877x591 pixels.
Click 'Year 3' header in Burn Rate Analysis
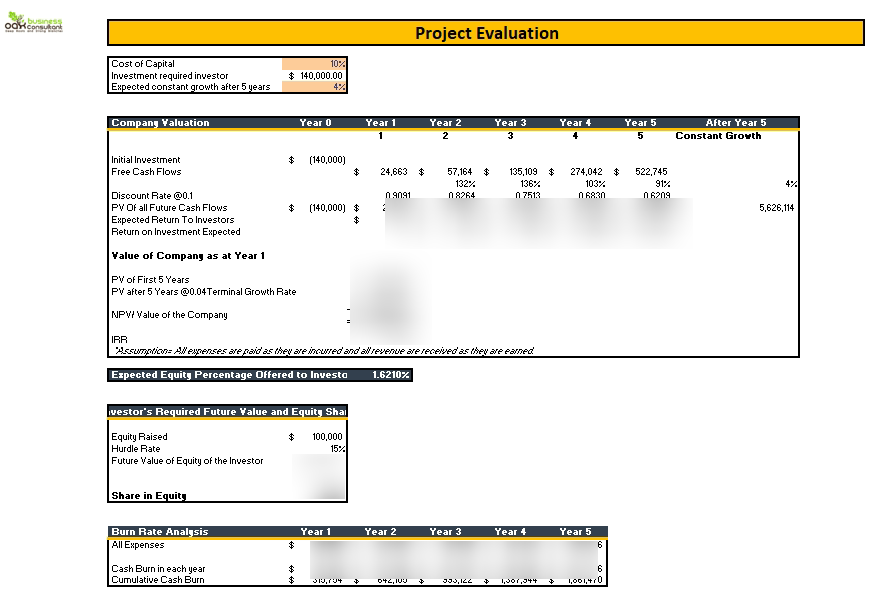pos(445,532)
